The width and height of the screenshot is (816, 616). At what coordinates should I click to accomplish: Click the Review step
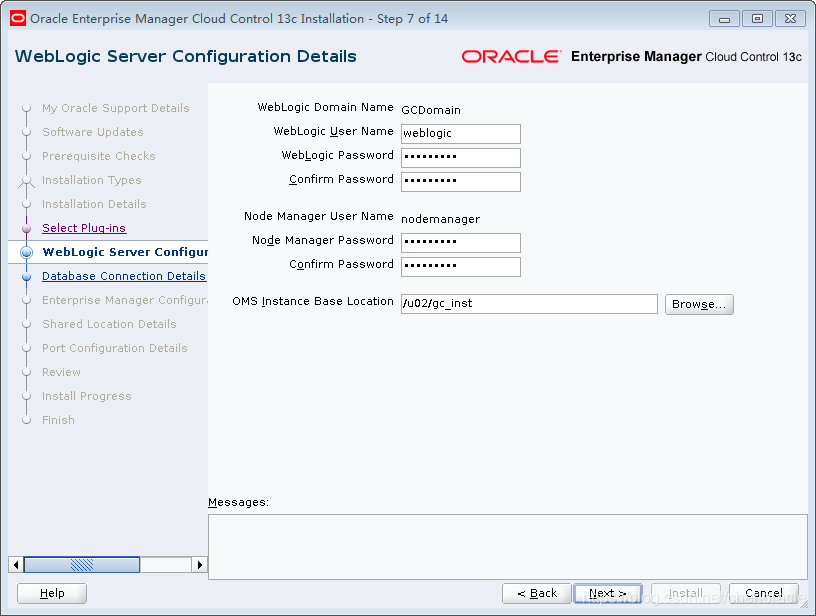pyautogui.click(x=61, y=372)
